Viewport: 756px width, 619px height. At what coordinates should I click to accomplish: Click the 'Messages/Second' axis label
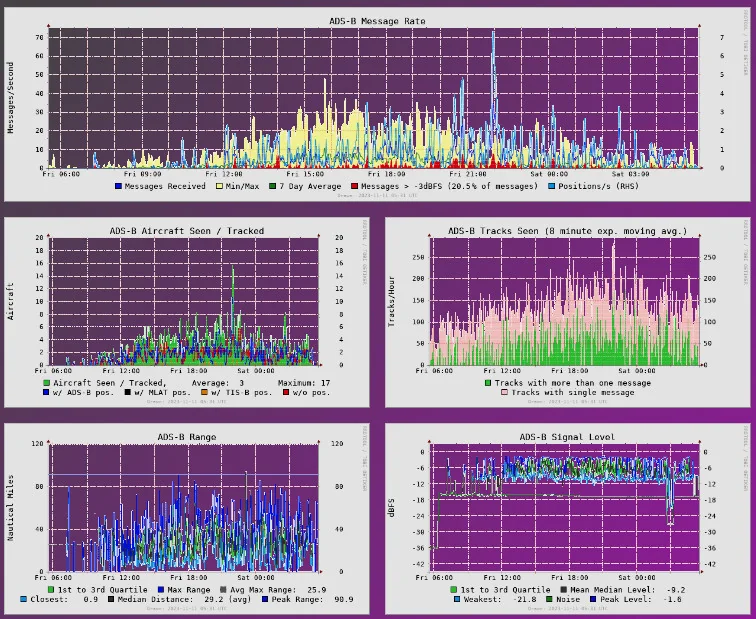coord(11,98)
